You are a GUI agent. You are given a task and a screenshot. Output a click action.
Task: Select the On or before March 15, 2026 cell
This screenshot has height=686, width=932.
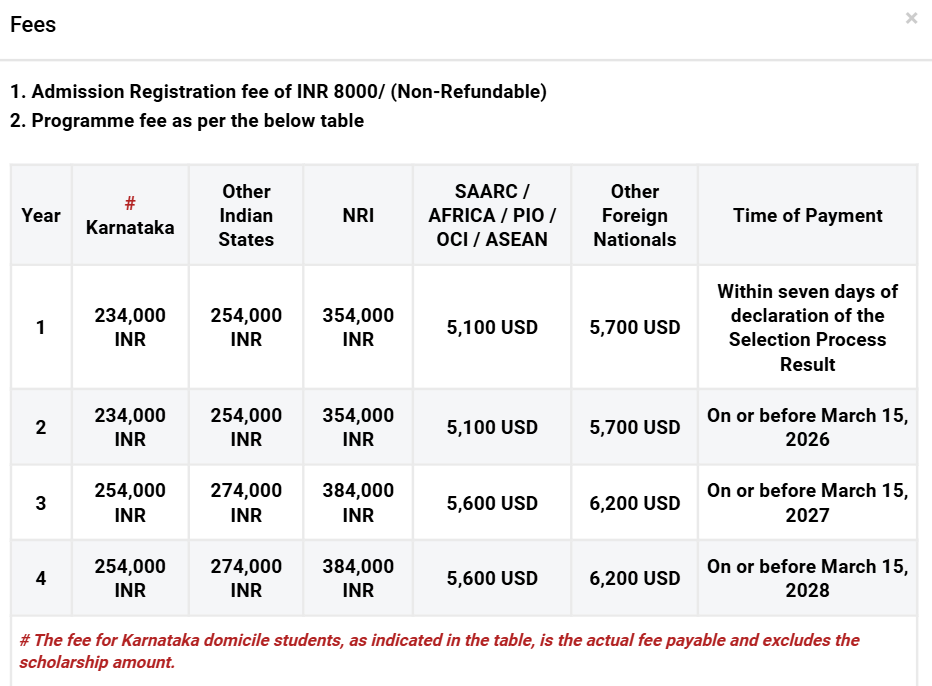[x=807, y=426]
